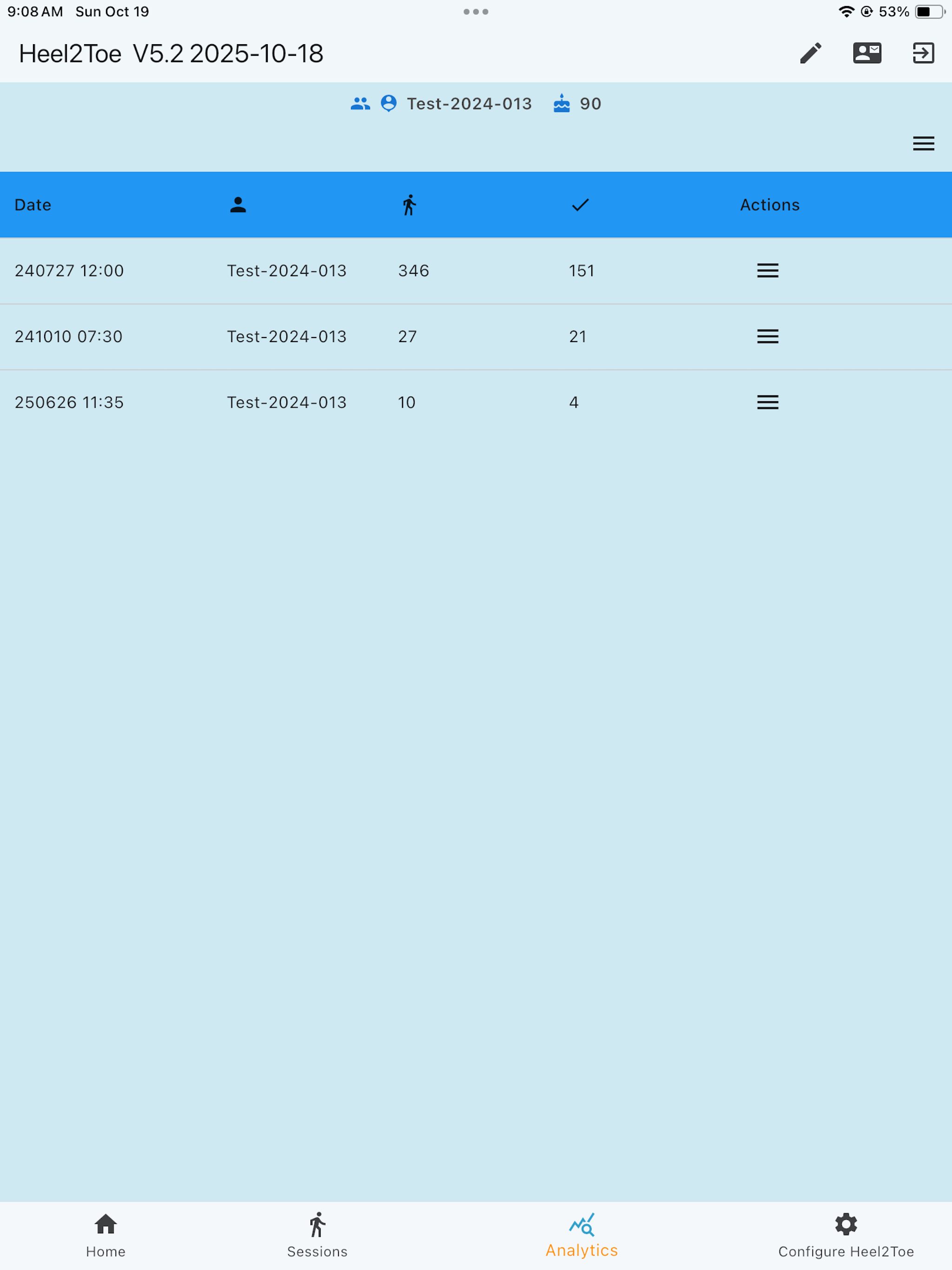Tap step count 10 in last row
This screenshot has width=952, height=1270.
click(x=407, y=403)
